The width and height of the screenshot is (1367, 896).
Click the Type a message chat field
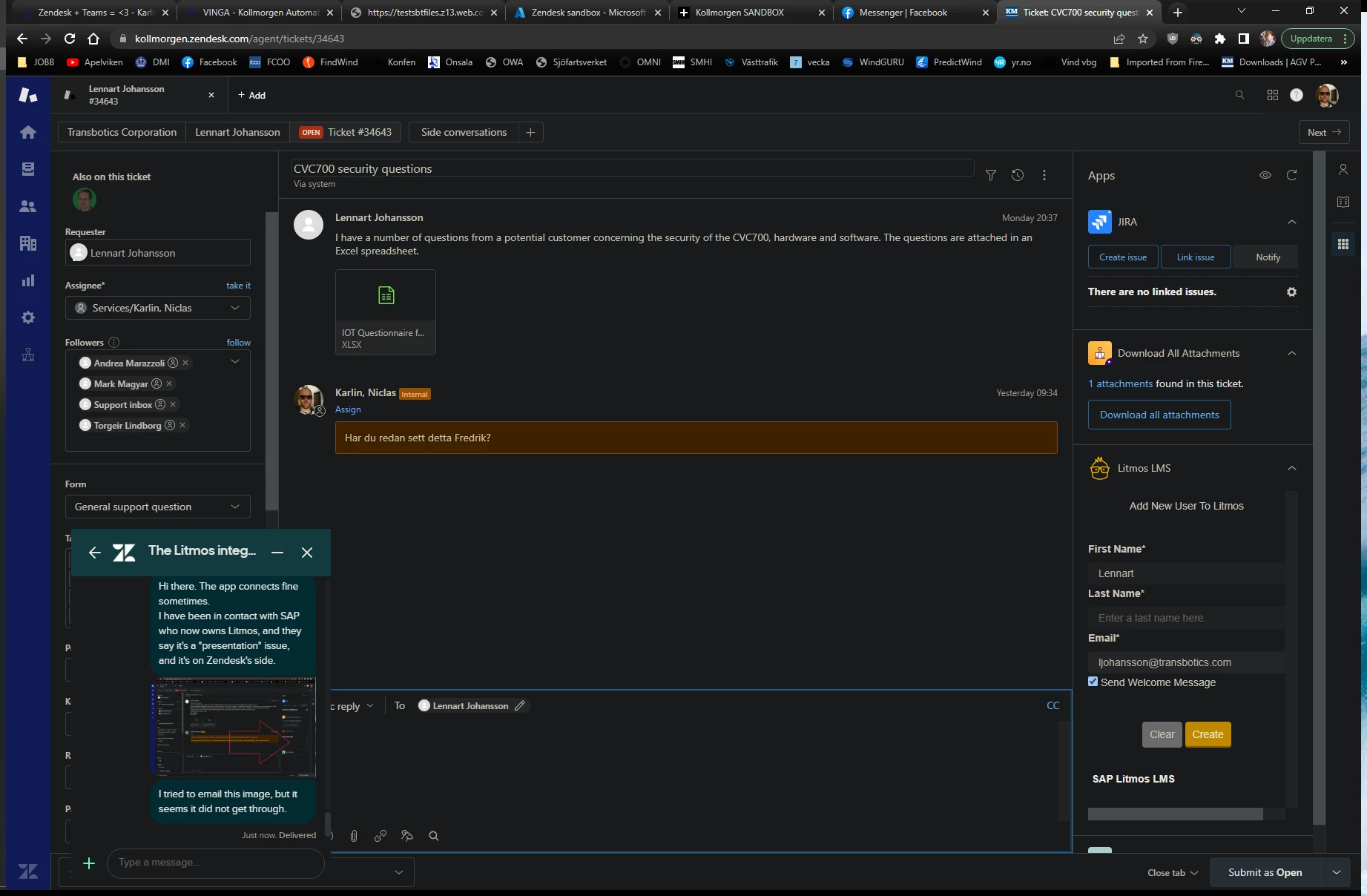pyautogui.click(x=216, y=863)
